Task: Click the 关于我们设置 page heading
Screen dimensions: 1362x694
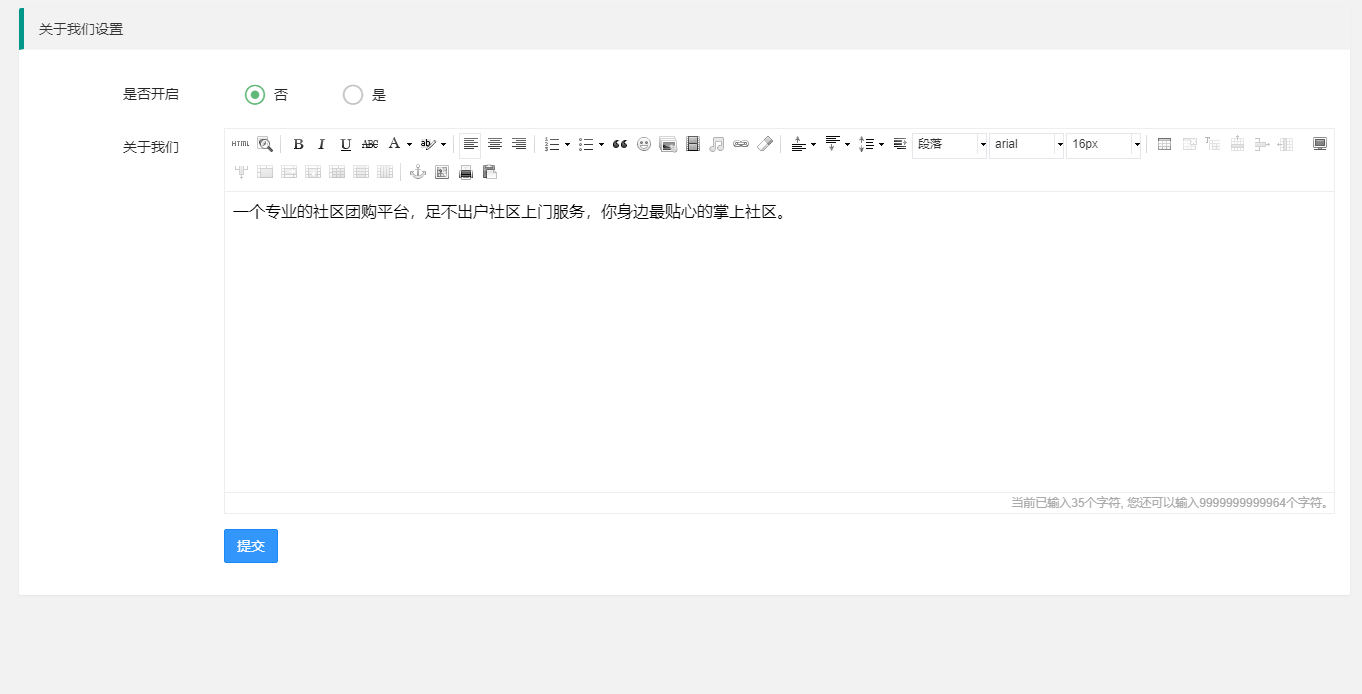Action: (81, 29)
